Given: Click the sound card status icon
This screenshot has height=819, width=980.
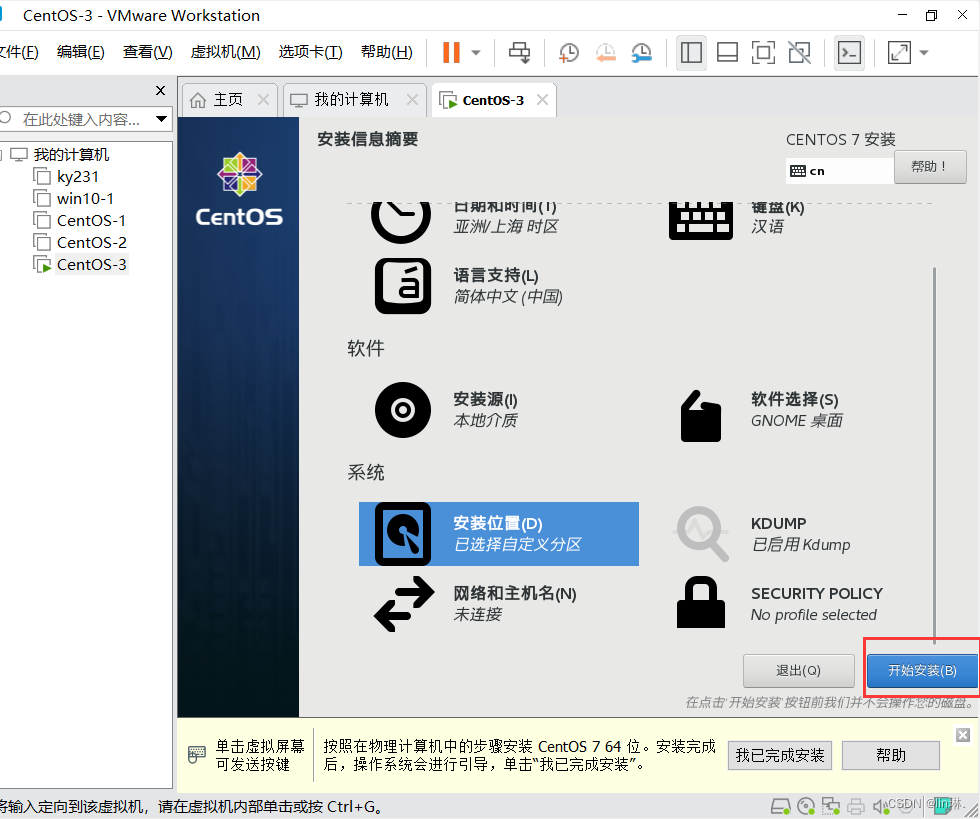Looking at the screenshot, I should [880, 806].
